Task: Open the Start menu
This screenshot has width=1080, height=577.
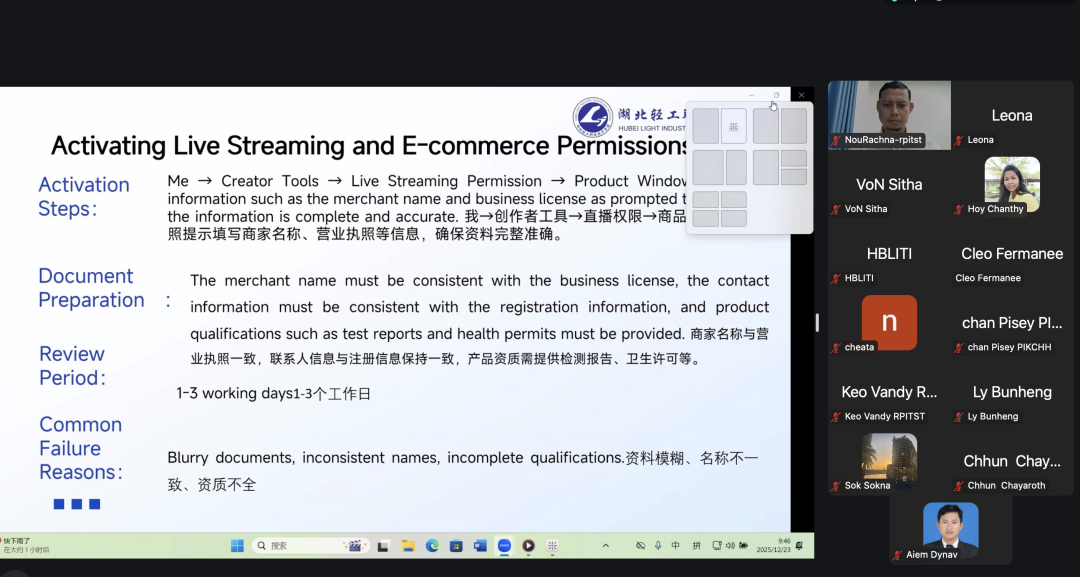Action: pyautogui.click(x=237, y=547)
